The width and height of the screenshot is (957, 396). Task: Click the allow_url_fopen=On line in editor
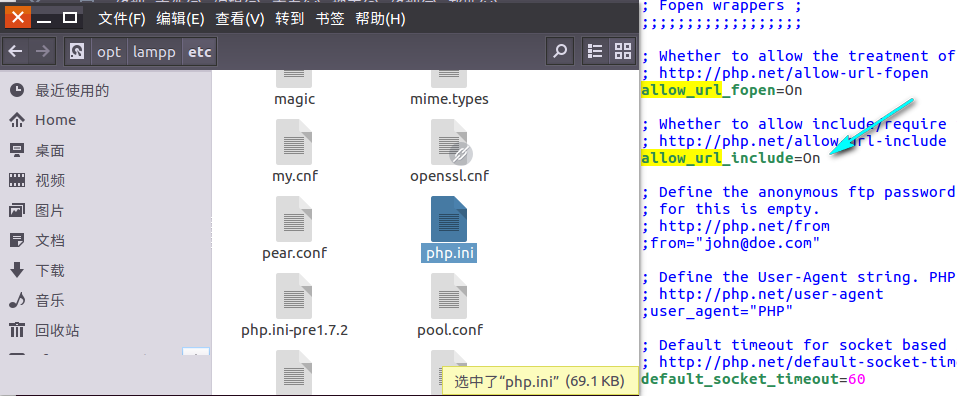pos(721,90)
